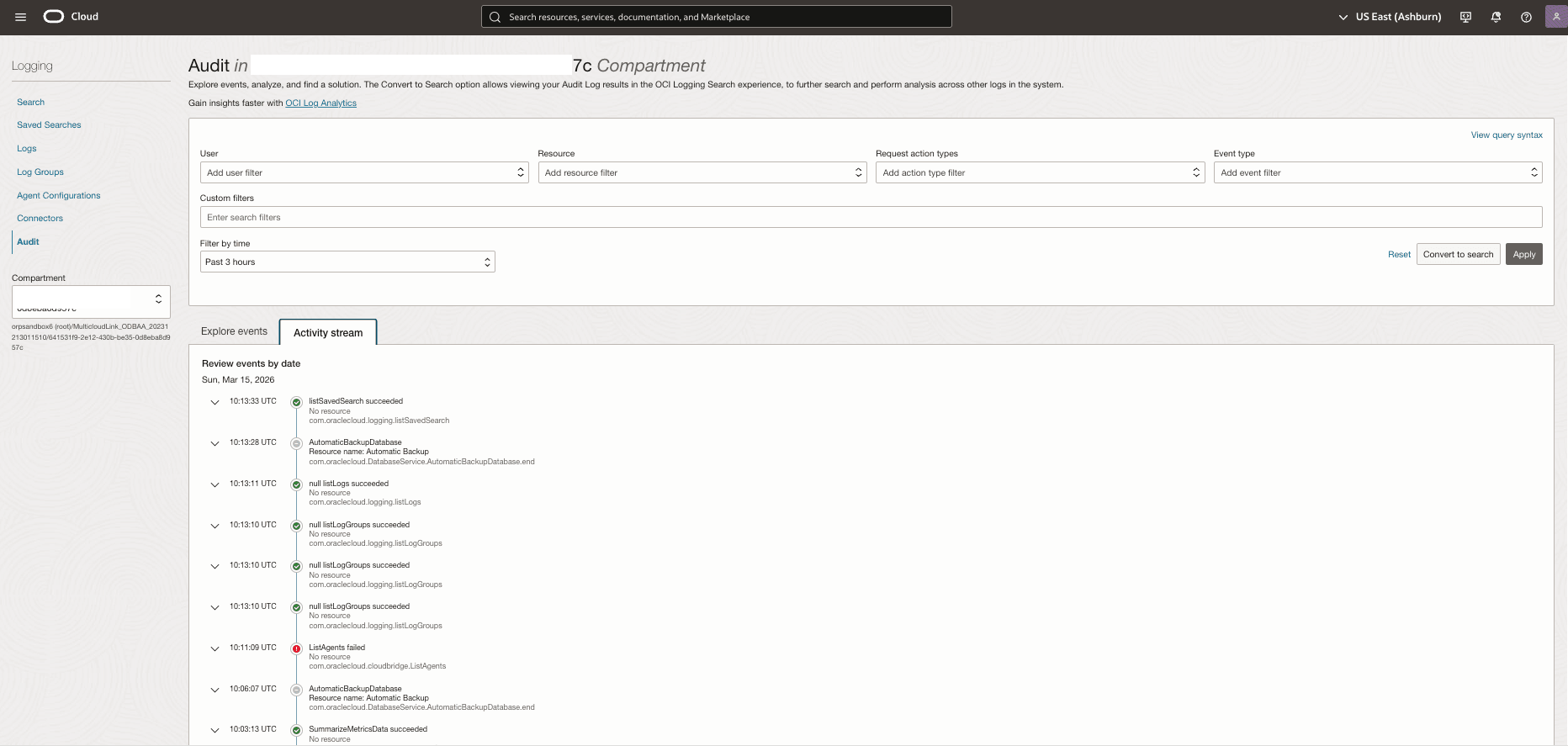Open Log Groups in sidebar

coord(40,172)
